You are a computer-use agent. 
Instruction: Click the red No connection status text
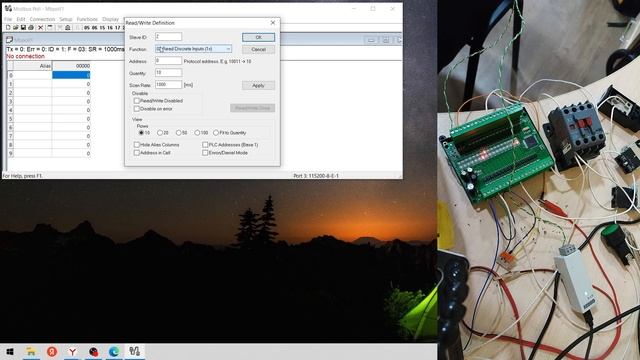pos(25,56)
